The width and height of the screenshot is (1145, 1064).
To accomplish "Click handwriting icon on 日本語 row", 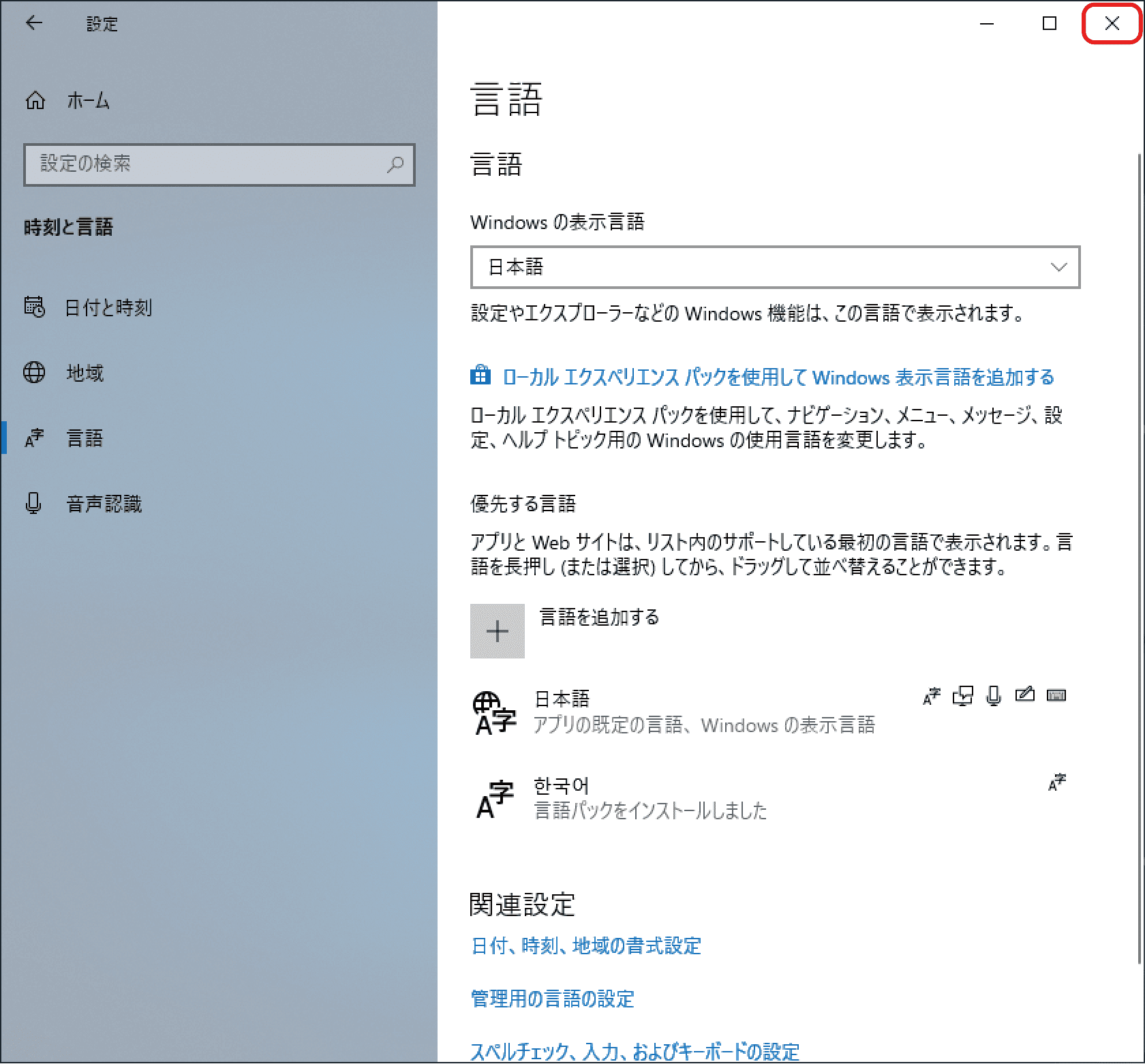I will (x=1025, y=695).
